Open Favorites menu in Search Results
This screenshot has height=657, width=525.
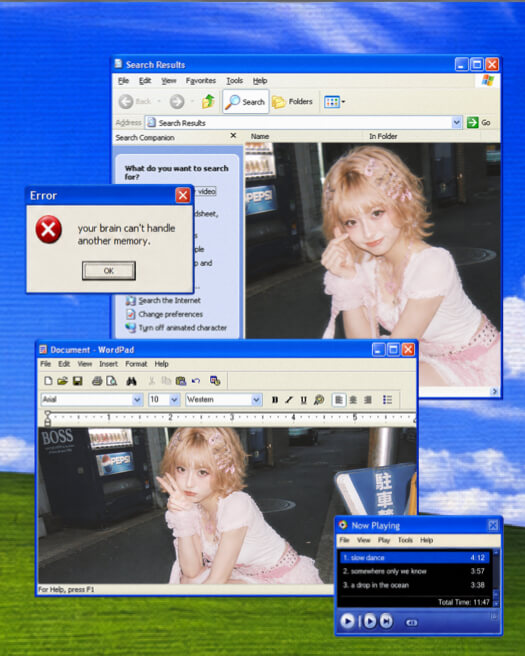coord(201,80)
